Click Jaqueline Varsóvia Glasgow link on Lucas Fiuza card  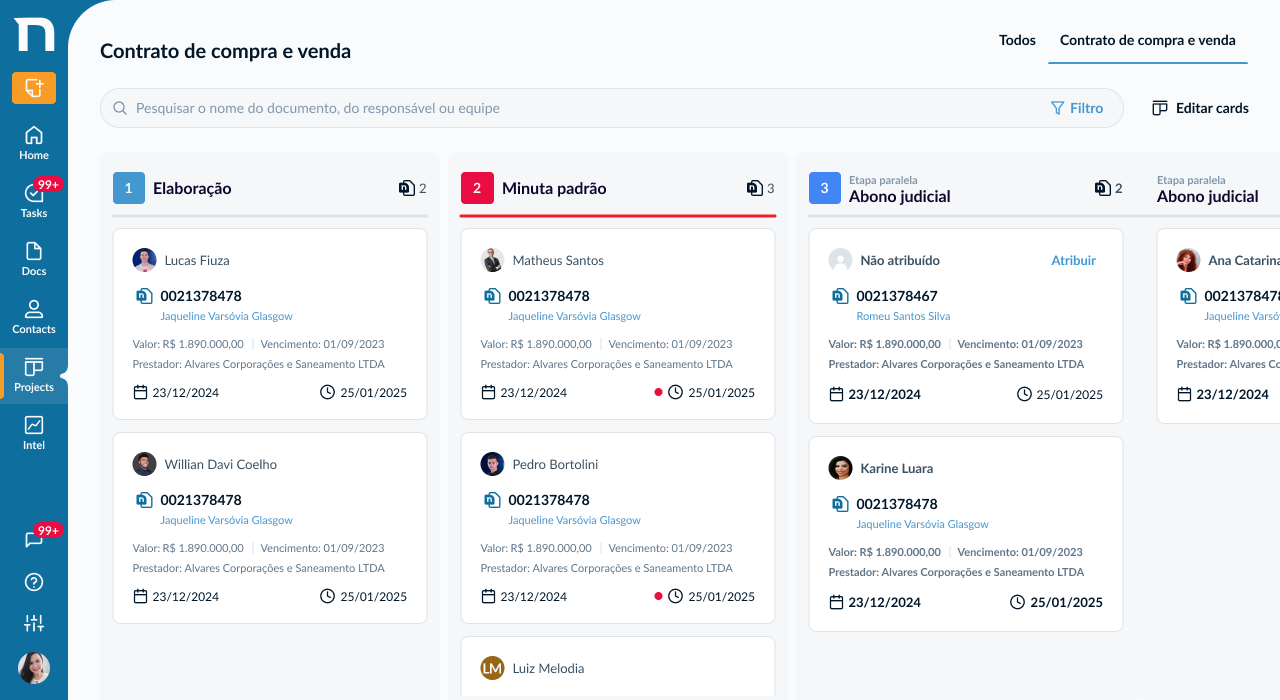point(226,316)
